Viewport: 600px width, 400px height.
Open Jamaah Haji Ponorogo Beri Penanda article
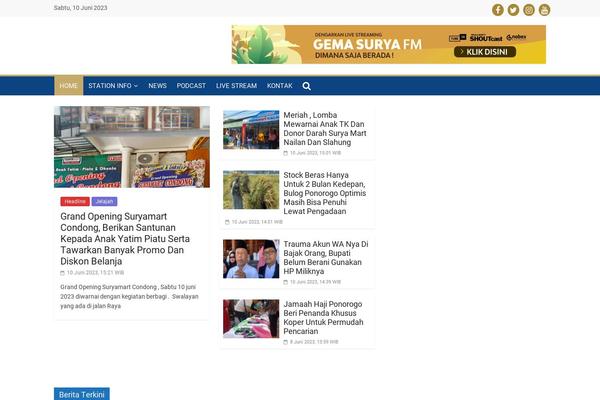click(x=323, y=318)
